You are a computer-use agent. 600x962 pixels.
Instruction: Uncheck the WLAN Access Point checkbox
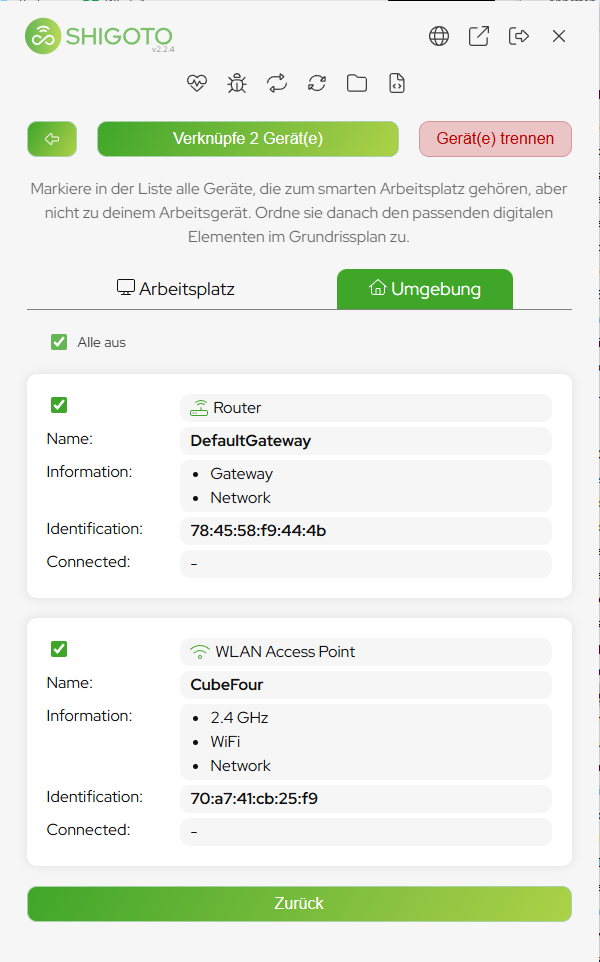pyautogui.click(x=59, y=649)
